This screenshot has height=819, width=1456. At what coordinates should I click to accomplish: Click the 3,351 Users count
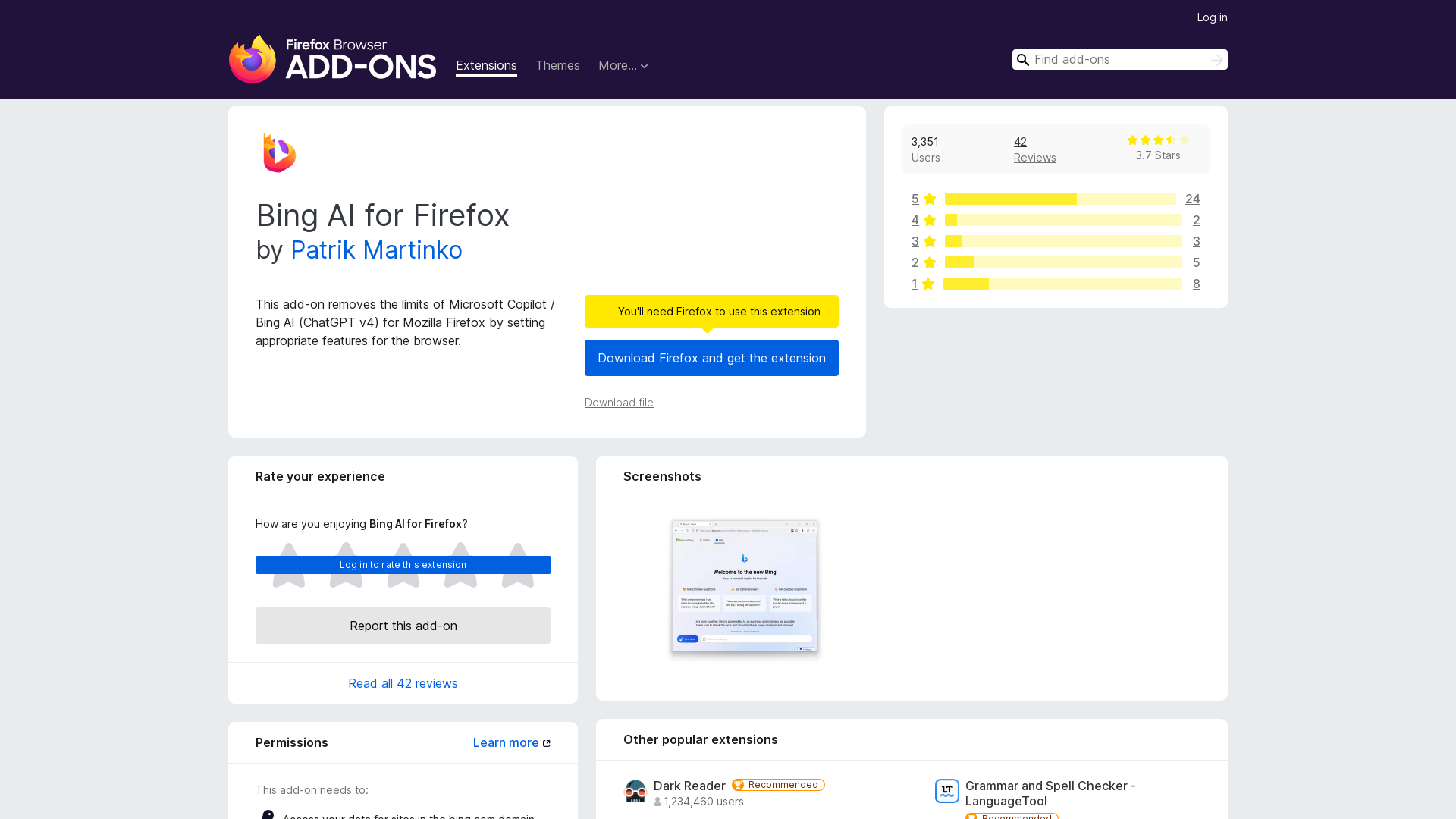click(925, 149)
